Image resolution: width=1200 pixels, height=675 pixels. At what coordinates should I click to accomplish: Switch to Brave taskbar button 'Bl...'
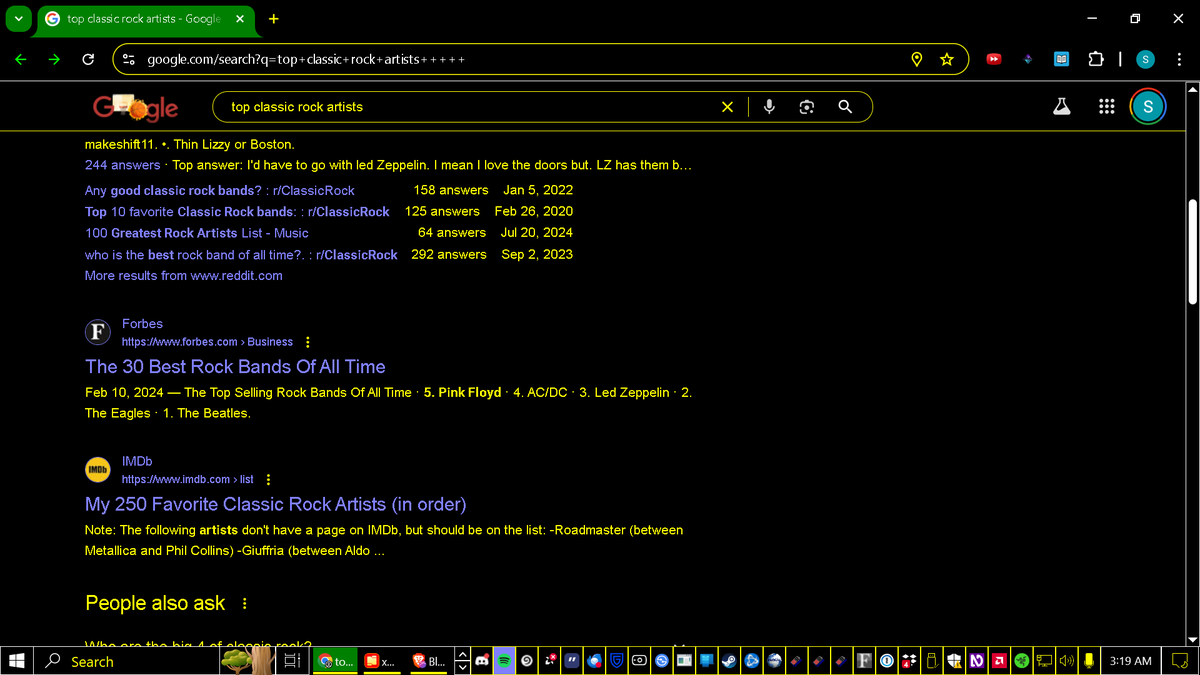[430, 661]
